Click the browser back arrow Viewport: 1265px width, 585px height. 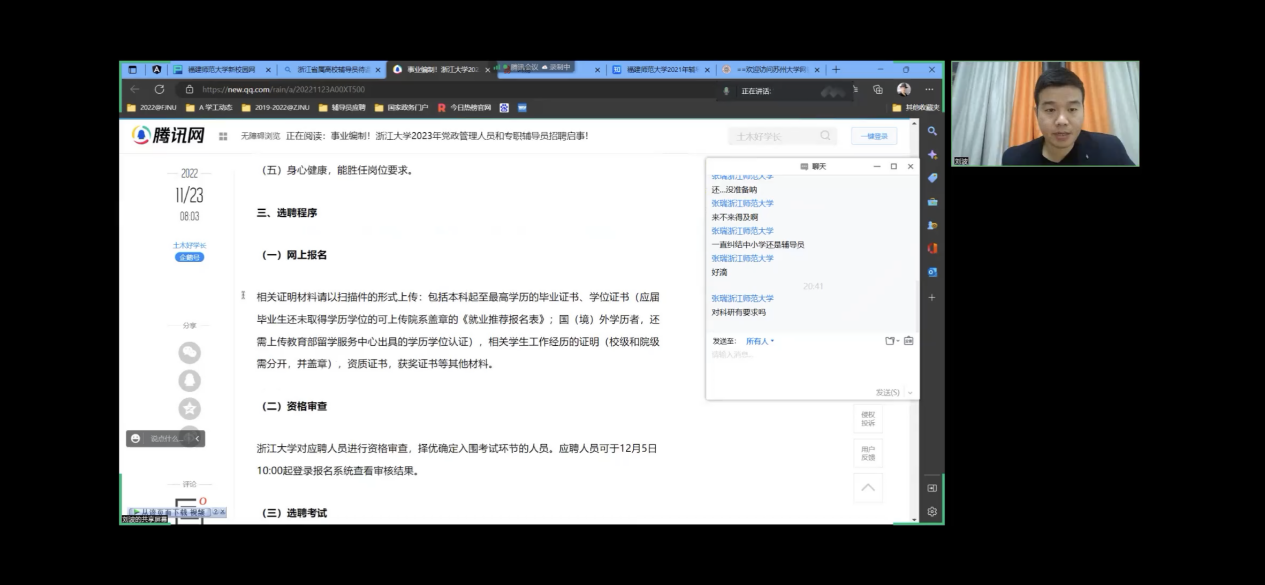pos(133,89)
